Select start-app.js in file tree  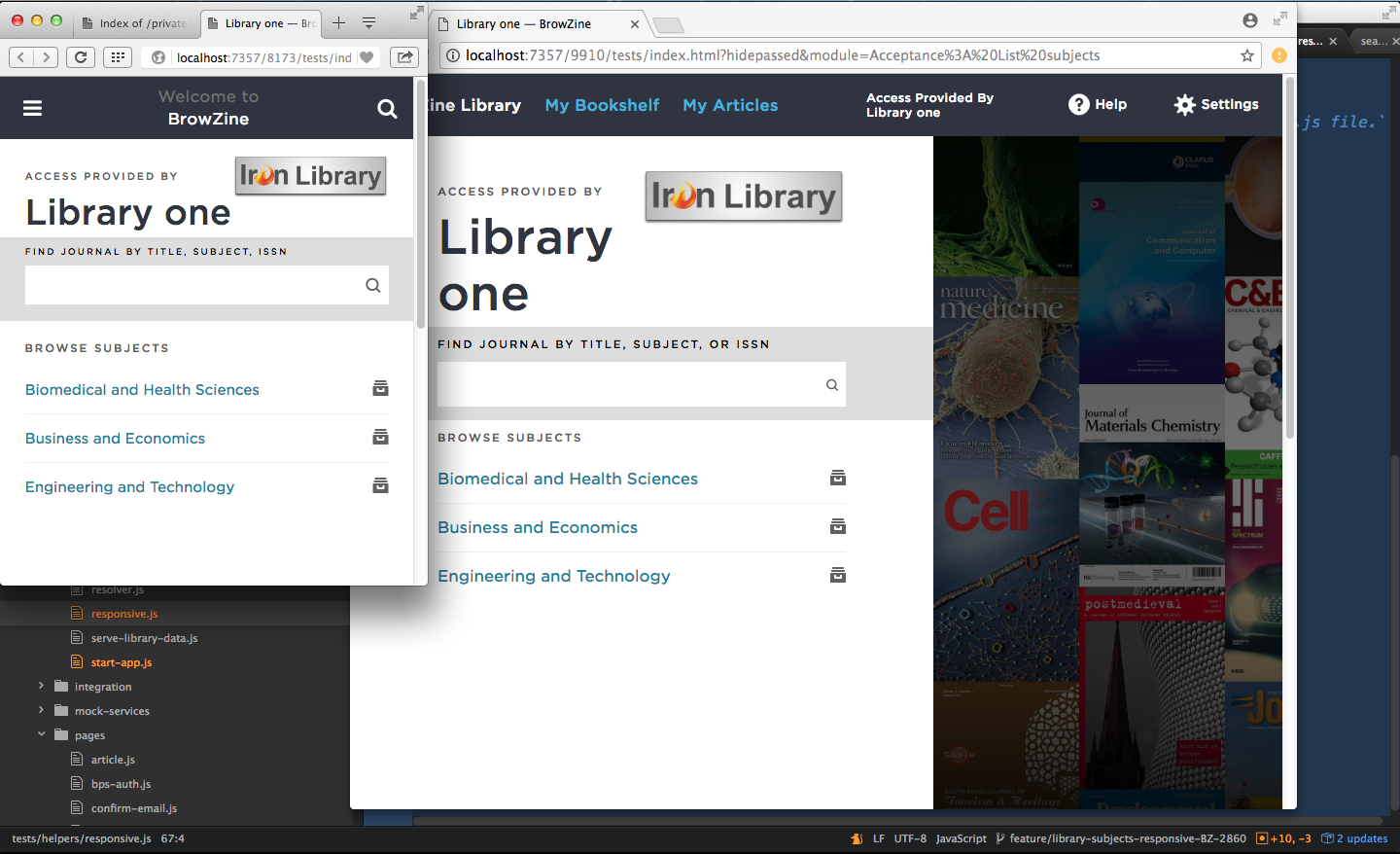122,662
